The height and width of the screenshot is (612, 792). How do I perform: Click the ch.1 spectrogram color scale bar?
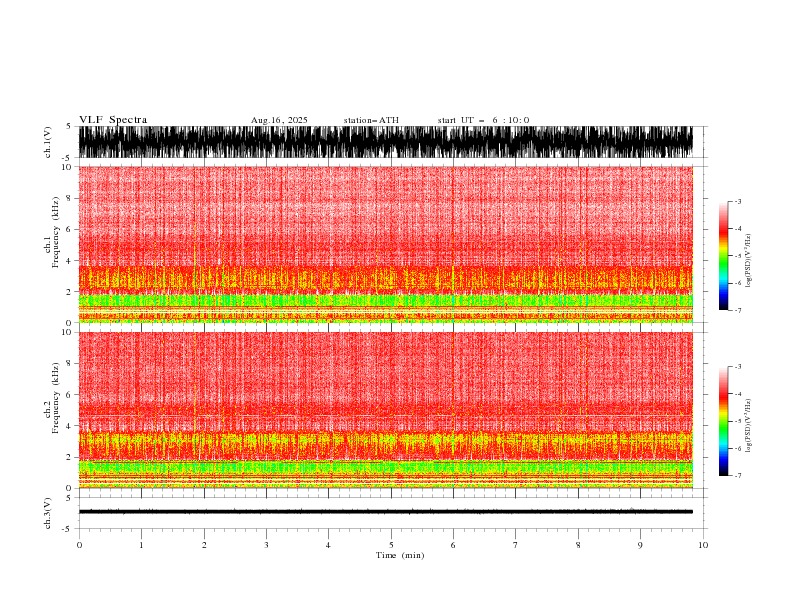coord(723,256)
